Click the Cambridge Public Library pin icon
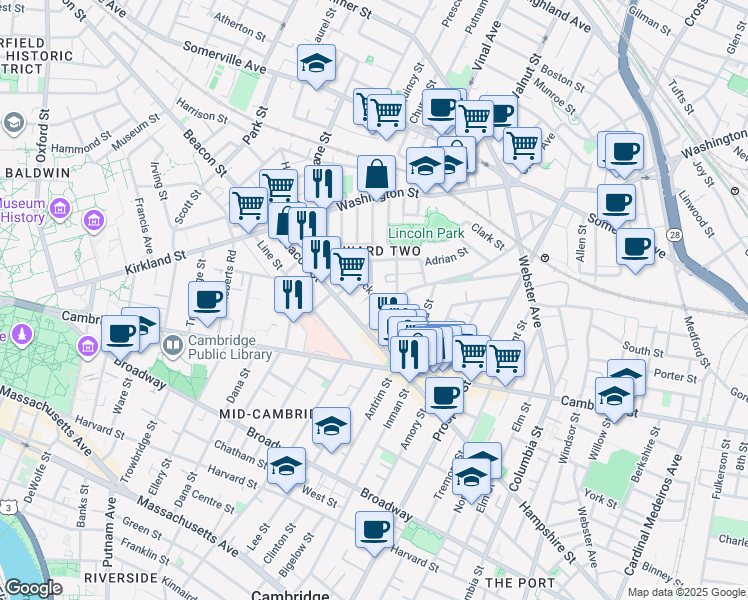 coord(173,345)
